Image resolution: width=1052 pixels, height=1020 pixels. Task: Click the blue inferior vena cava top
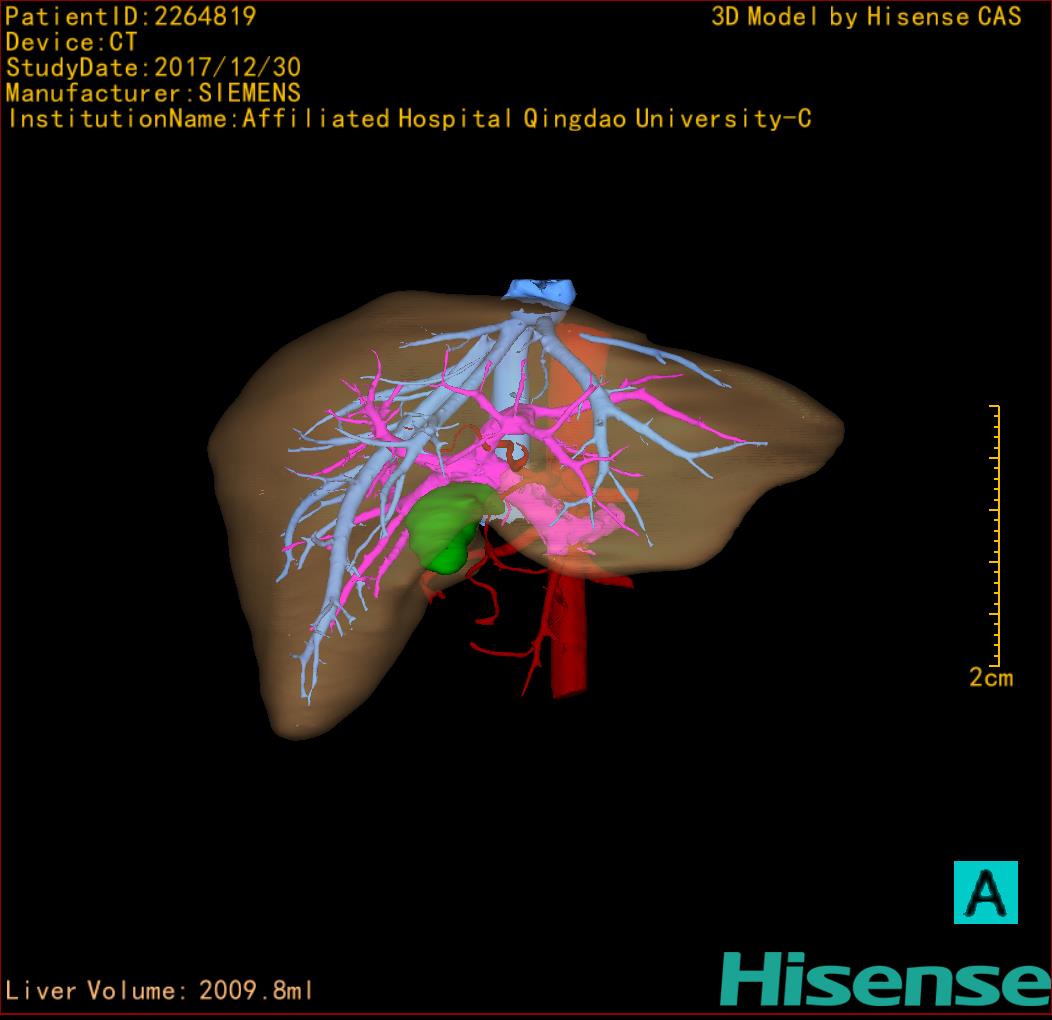click(540, 295)
